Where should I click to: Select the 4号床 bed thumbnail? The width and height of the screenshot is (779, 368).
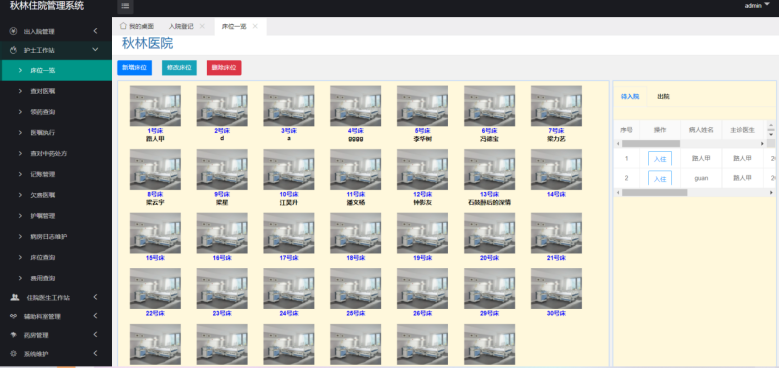(x=356, y=106)
